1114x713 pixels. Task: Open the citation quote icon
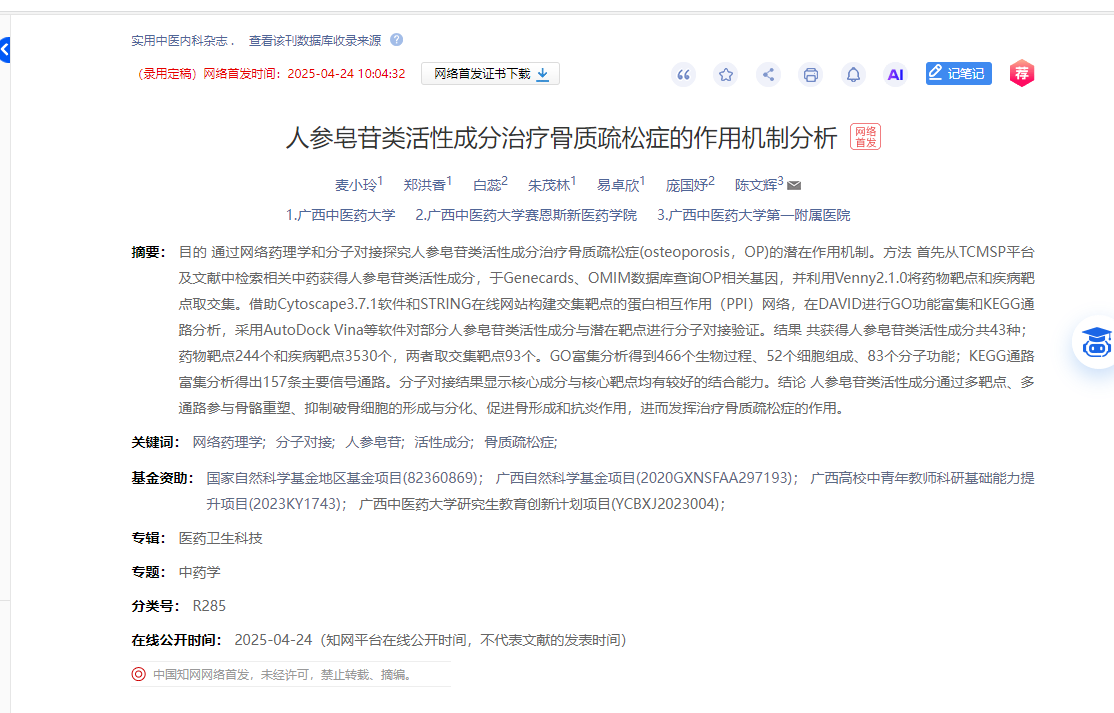click(683, 74)
